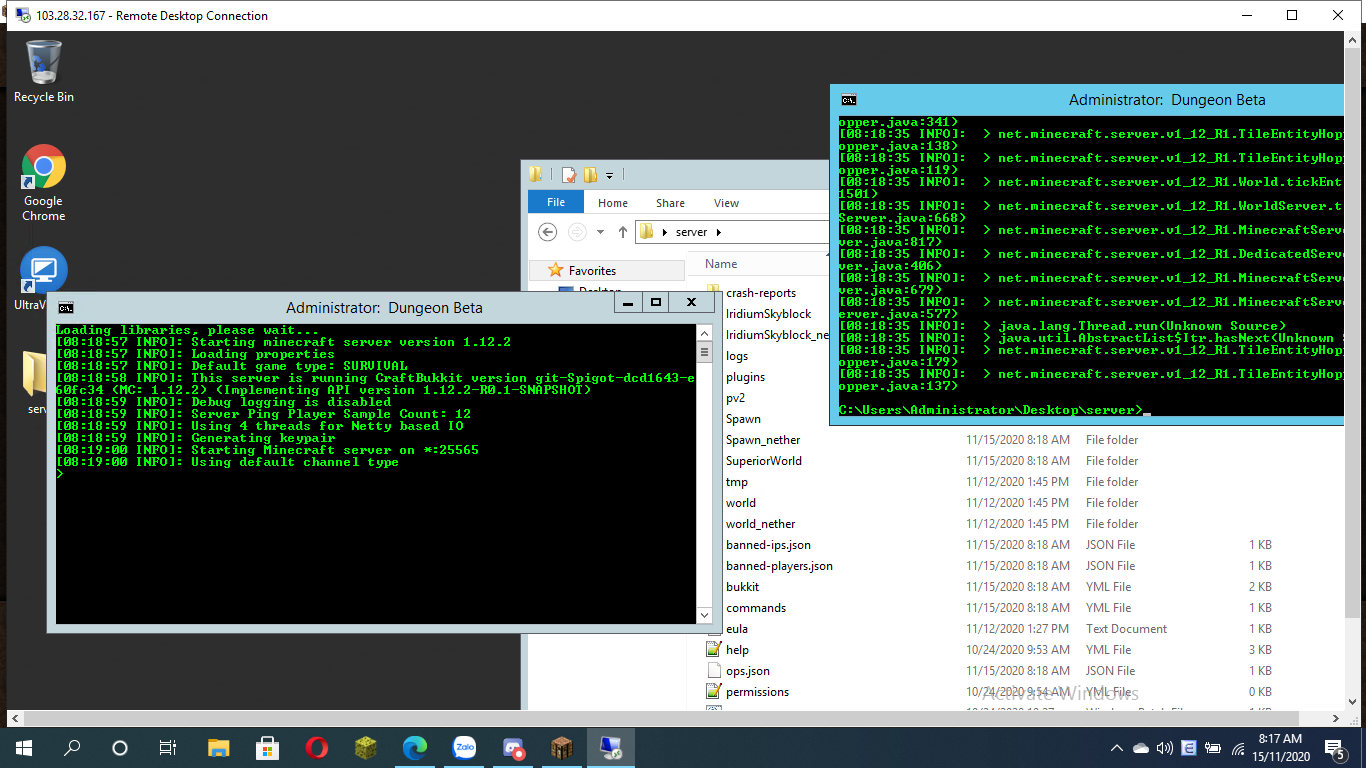This screenshot has width=1366, height=768.
Task: Click the New Folder icon in Explorer title bar
Action: (590, 175)
